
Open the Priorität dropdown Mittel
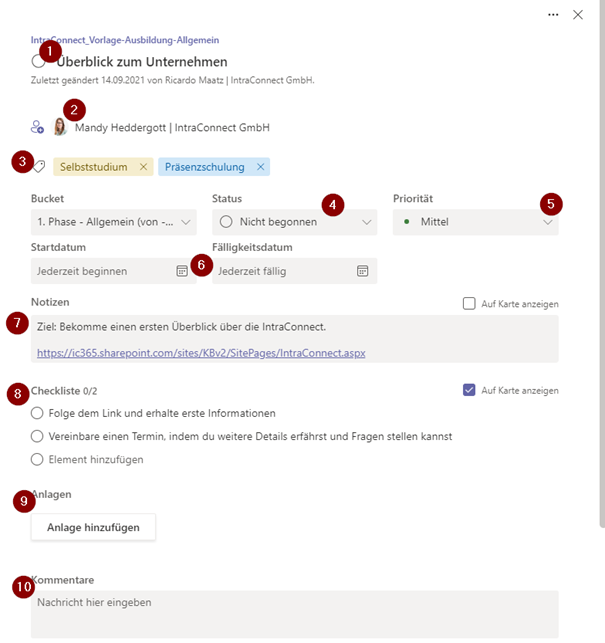coord(475,222)
